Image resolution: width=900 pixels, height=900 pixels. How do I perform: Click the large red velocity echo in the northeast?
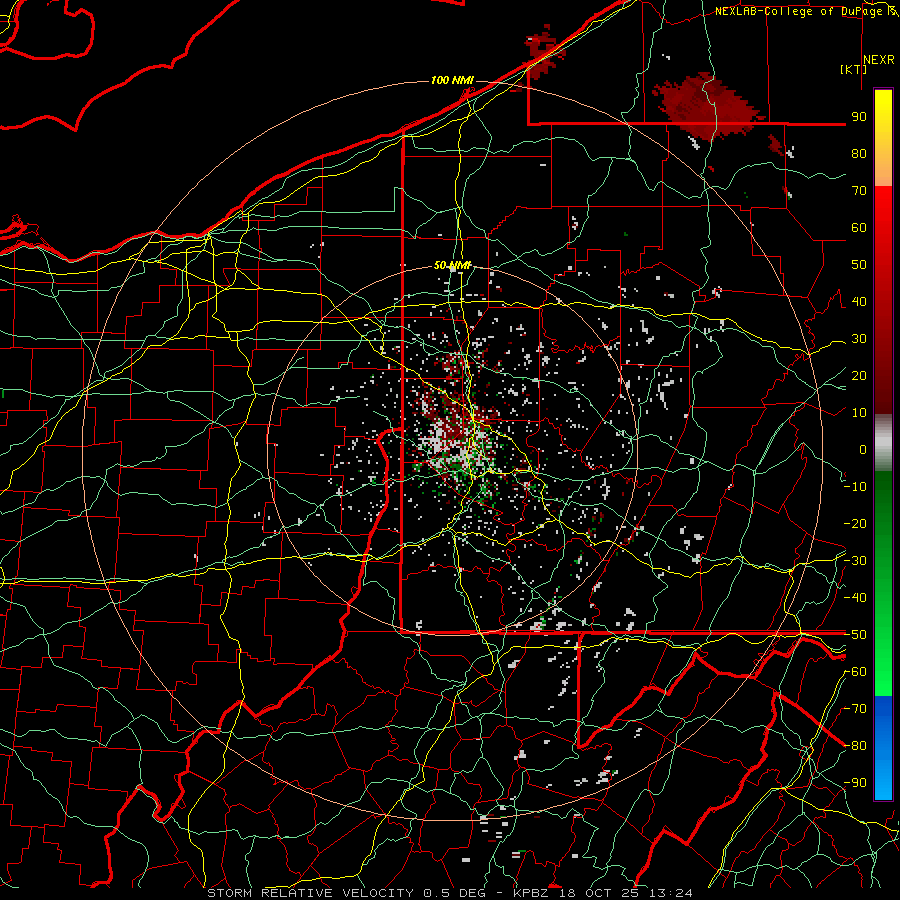(710, 108)
